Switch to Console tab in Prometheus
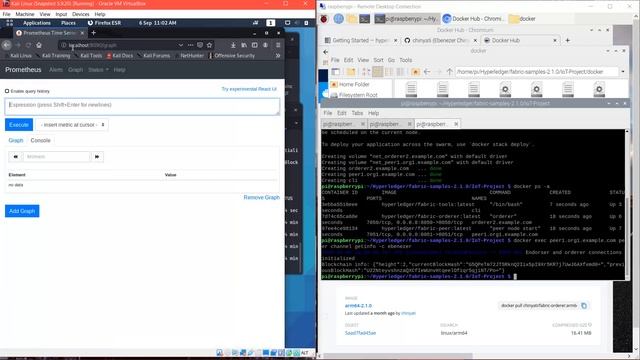This screenshot has width=640, height=360. tap(40, 140)
